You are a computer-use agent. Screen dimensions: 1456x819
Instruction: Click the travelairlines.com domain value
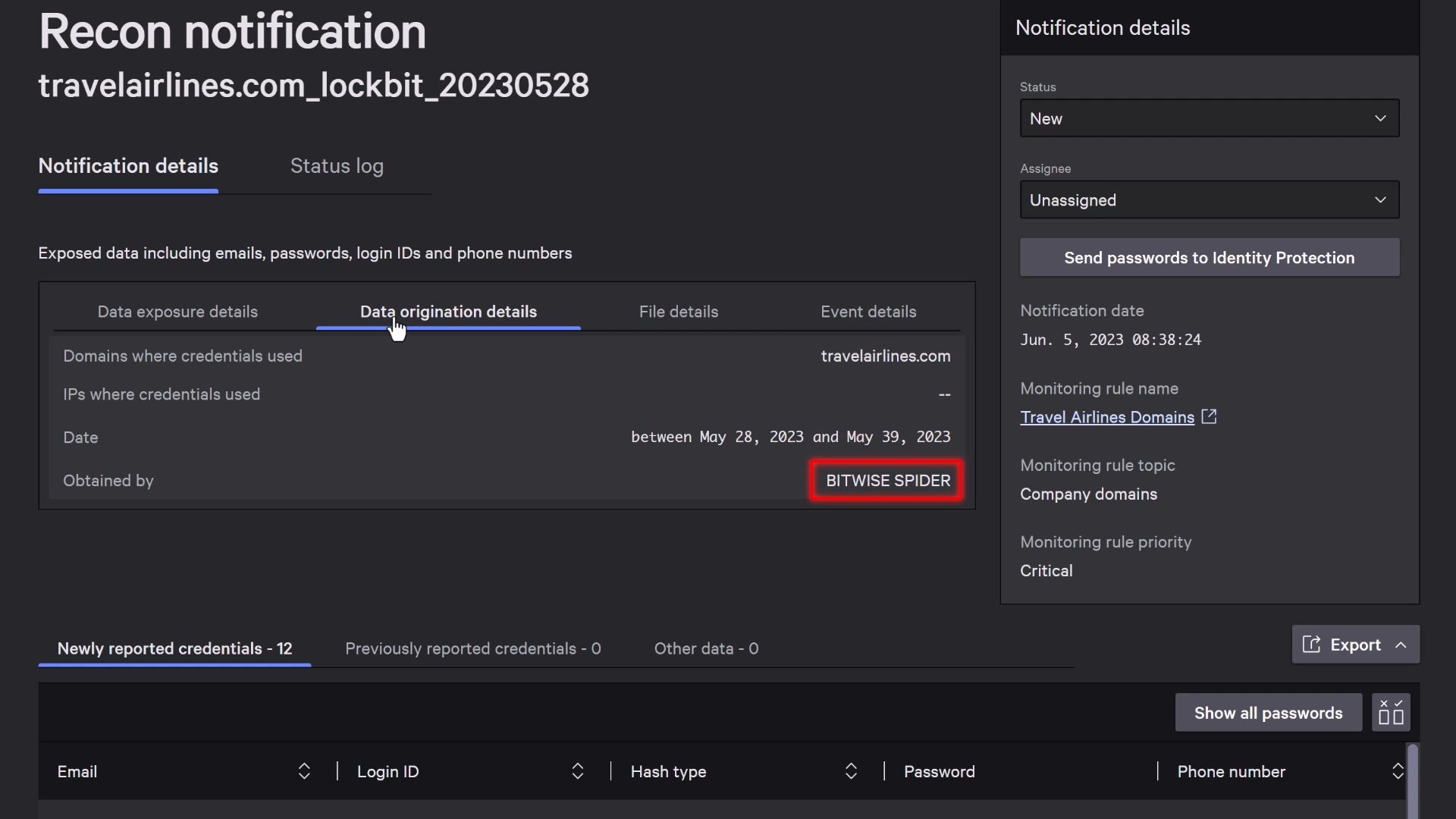pos(885,356)
